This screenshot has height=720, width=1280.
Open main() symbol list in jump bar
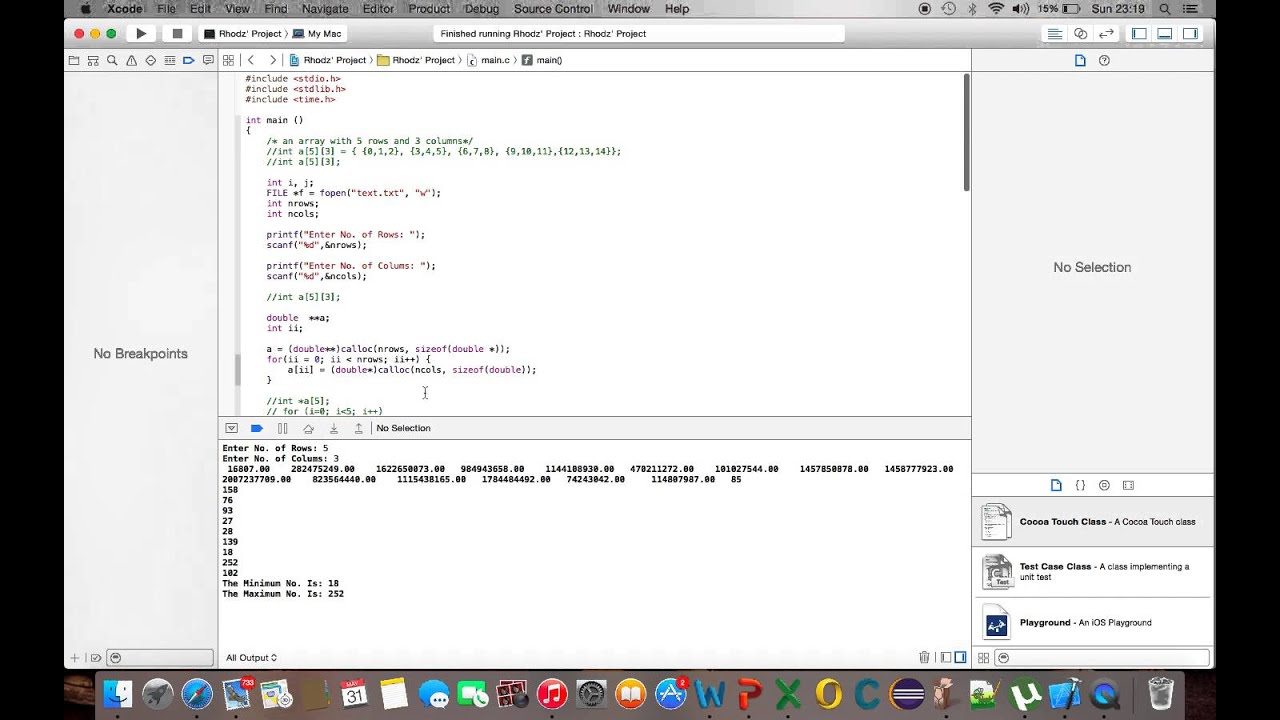click(542, 60)
